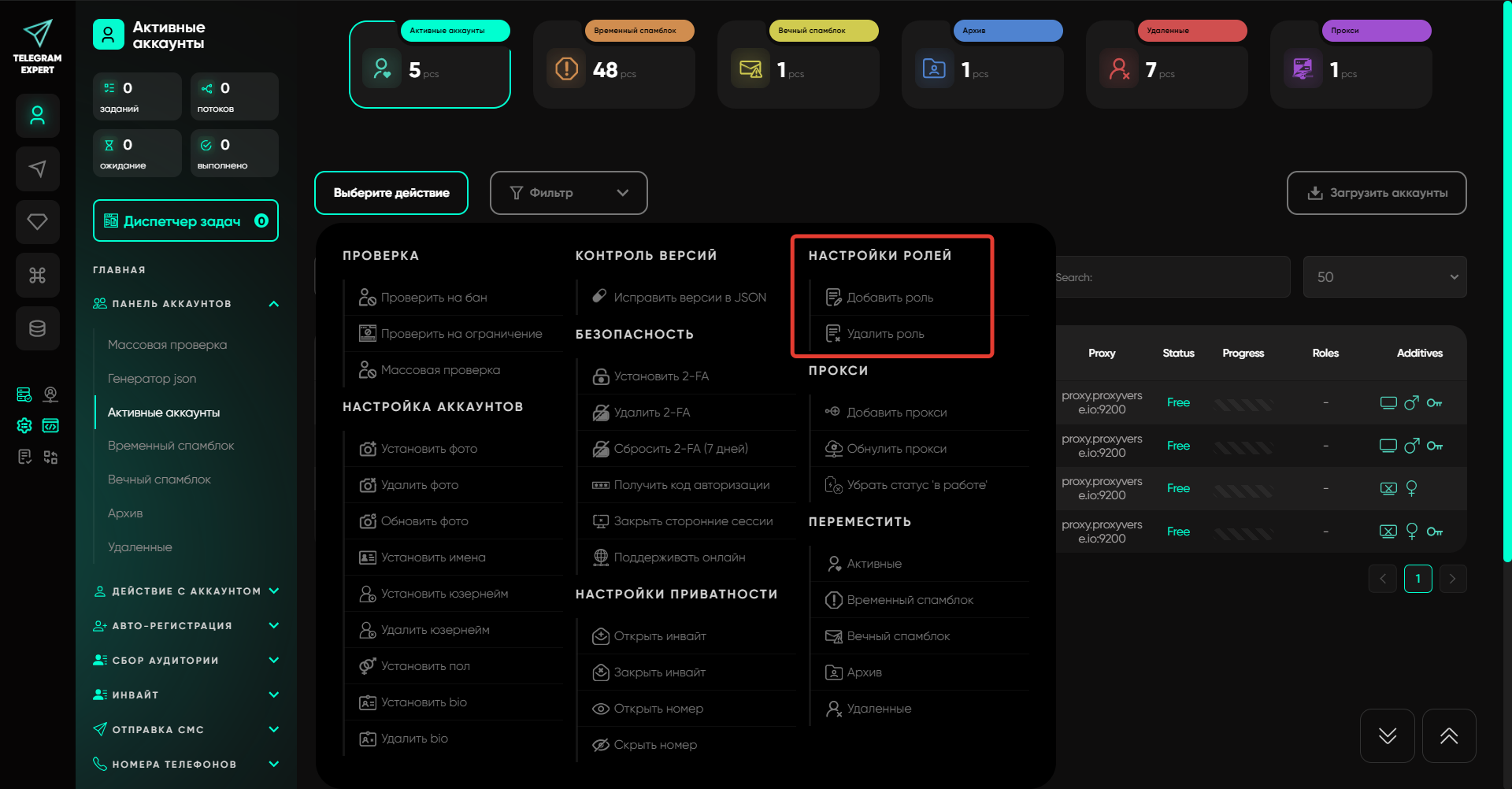This screenshot has height=789, width=1512.
Task: Click double-chevron scroll down button
Action: (x=1387, y=735)
